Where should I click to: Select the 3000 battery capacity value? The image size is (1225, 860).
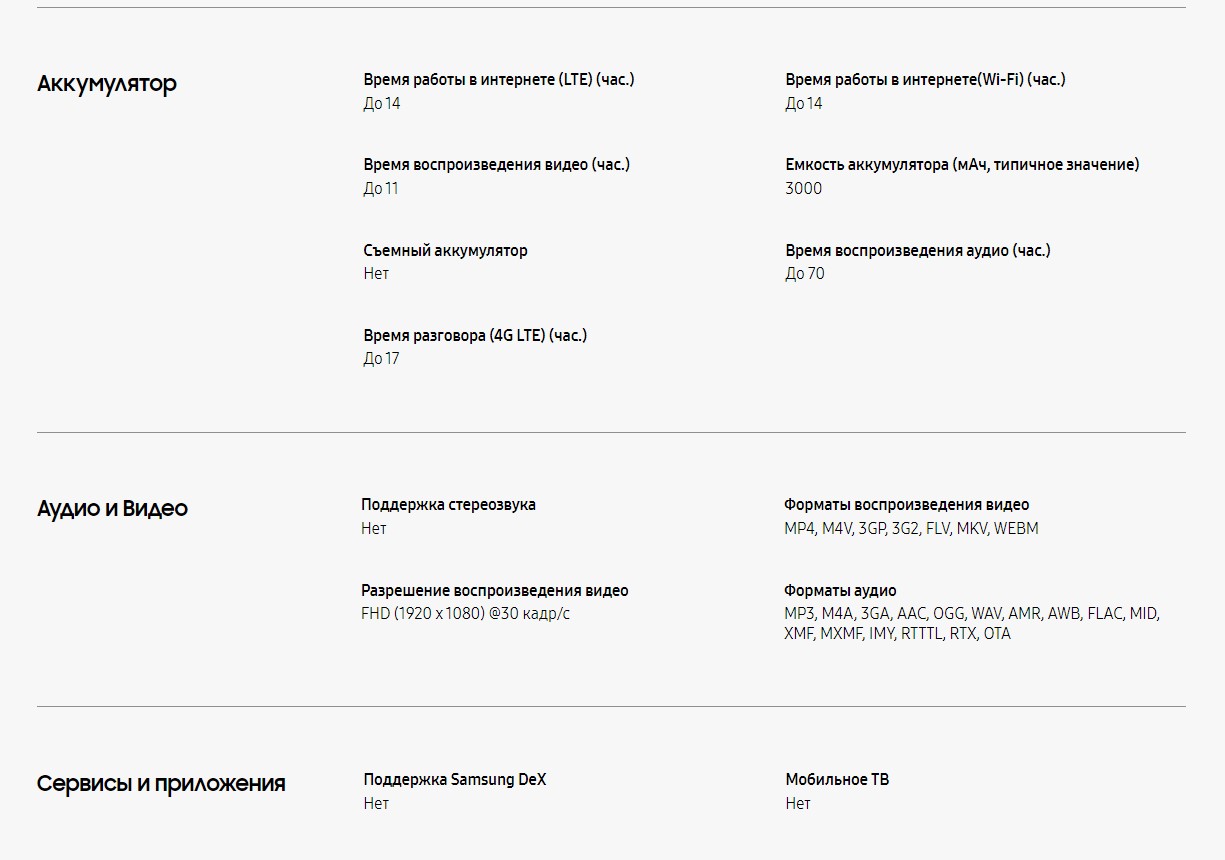804,189
